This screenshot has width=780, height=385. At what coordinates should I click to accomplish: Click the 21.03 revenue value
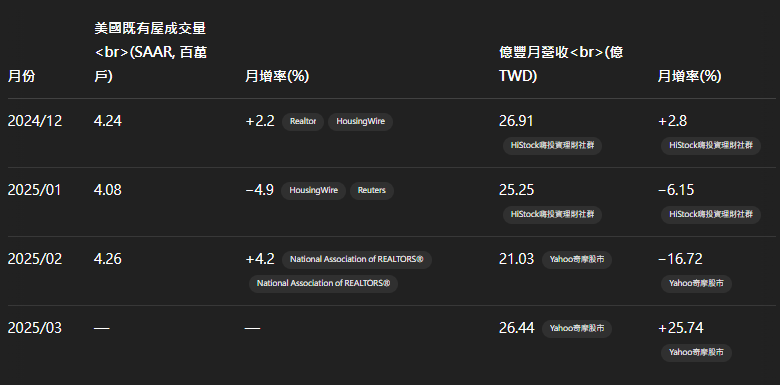tap(516, 260)
